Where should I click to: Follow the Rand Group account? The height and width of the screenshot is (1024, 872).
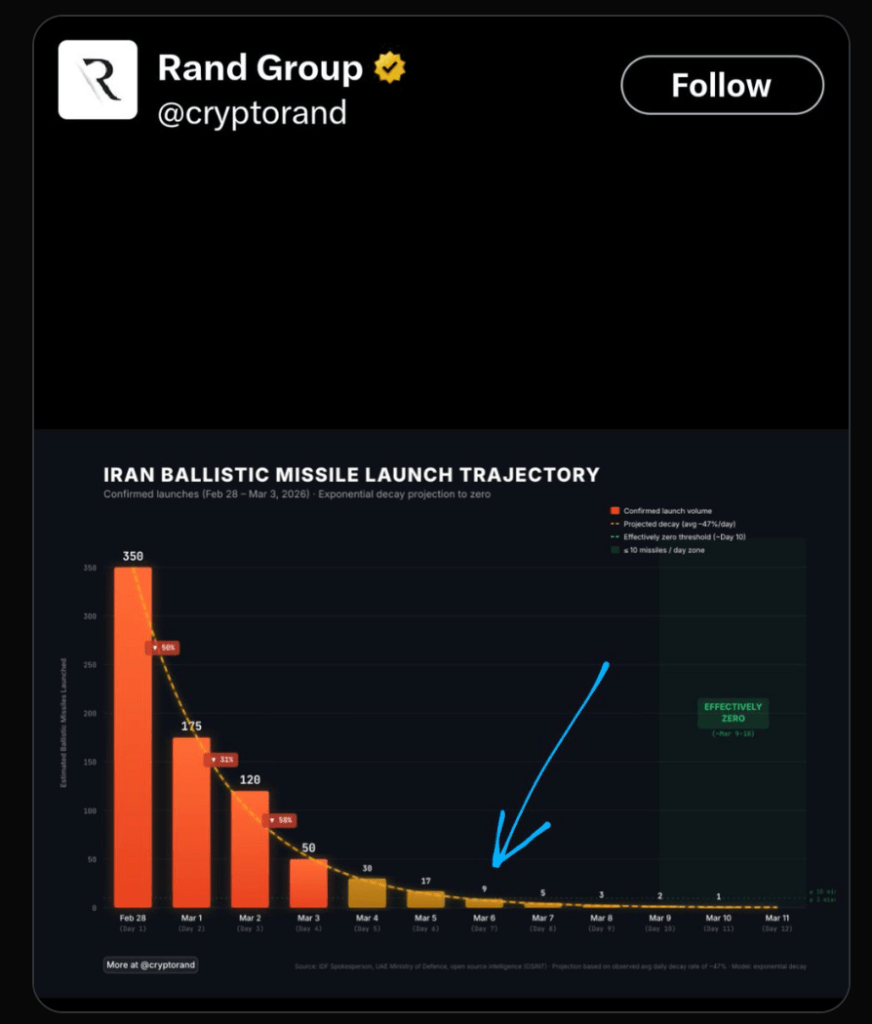point(721,85)
